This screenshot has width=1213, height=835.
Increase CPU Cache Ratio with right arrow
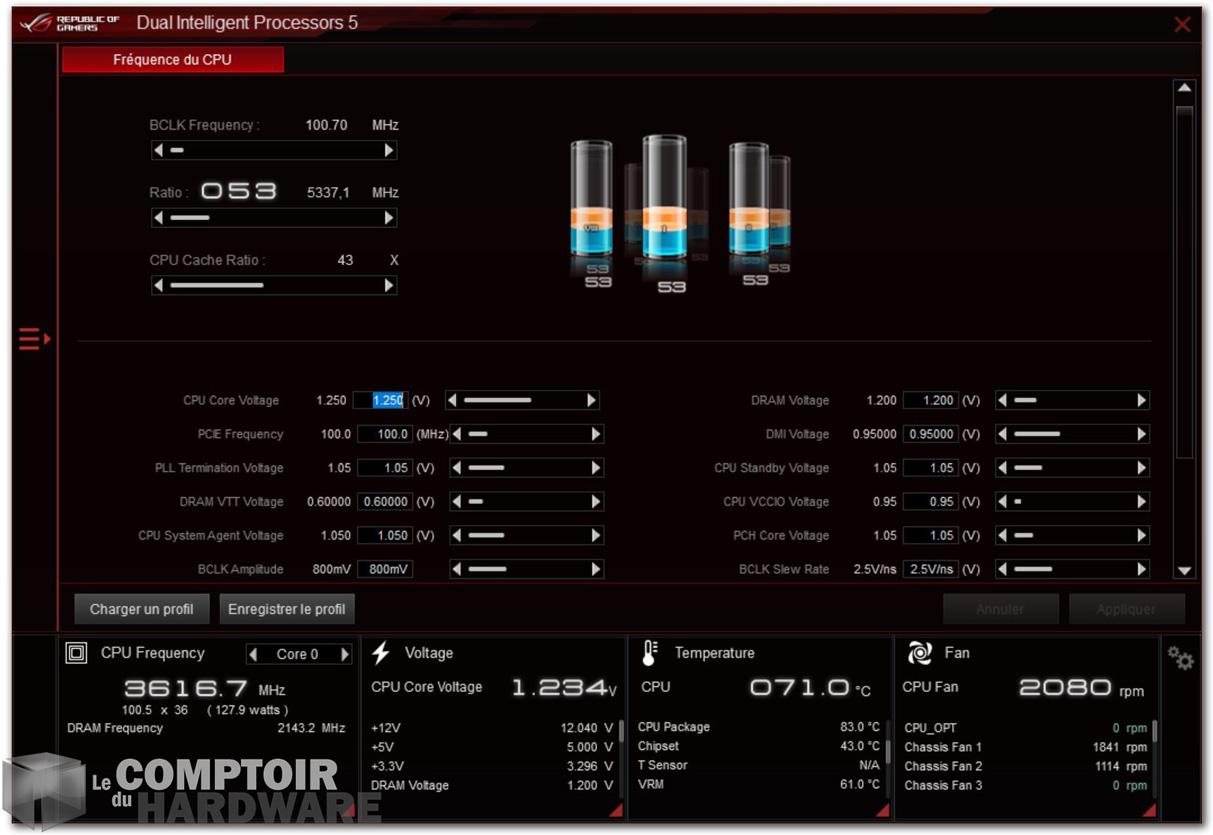(389, 286)
